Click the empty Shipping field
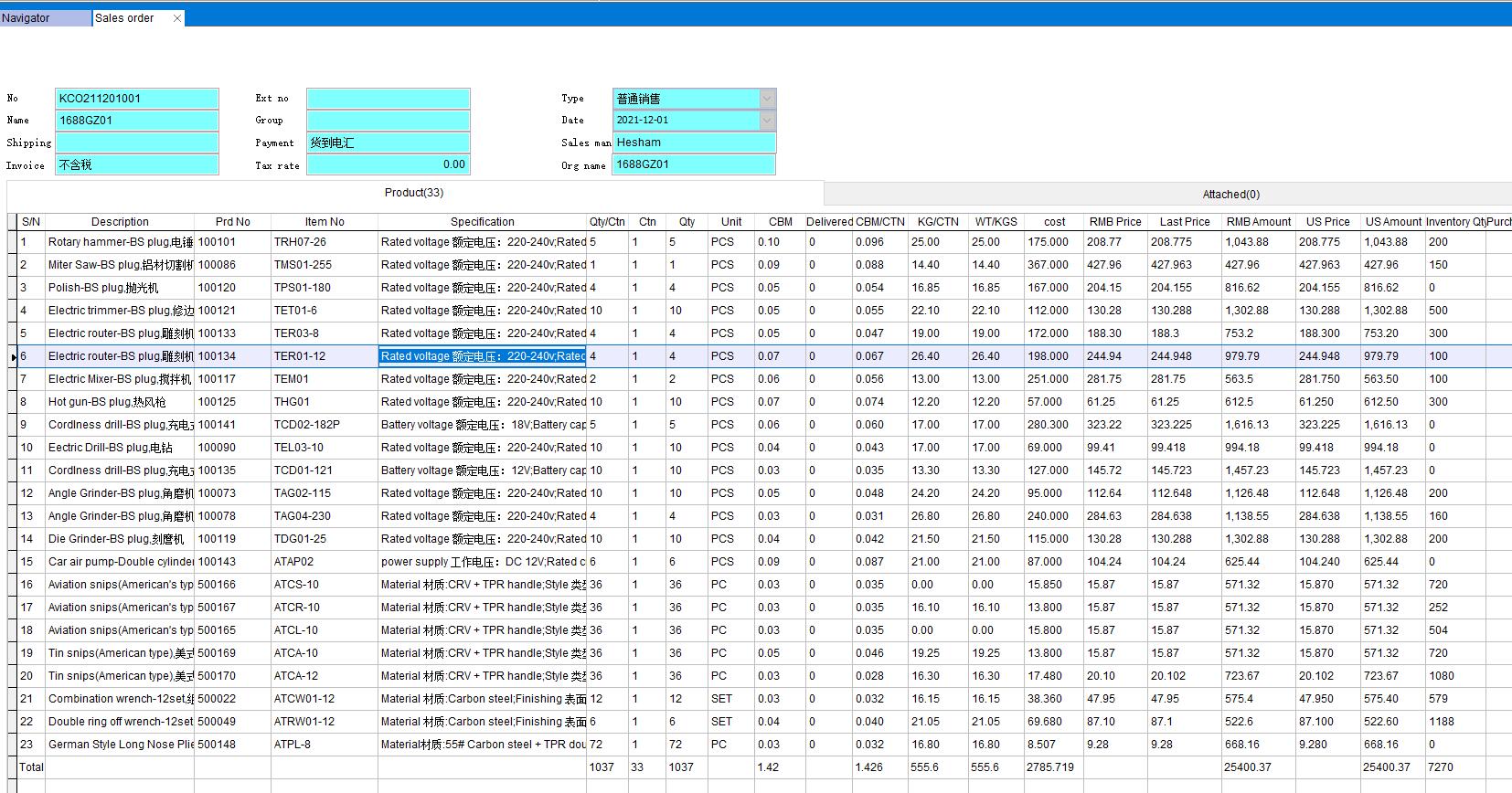The image size is (1512, 793). pos(137,143)
